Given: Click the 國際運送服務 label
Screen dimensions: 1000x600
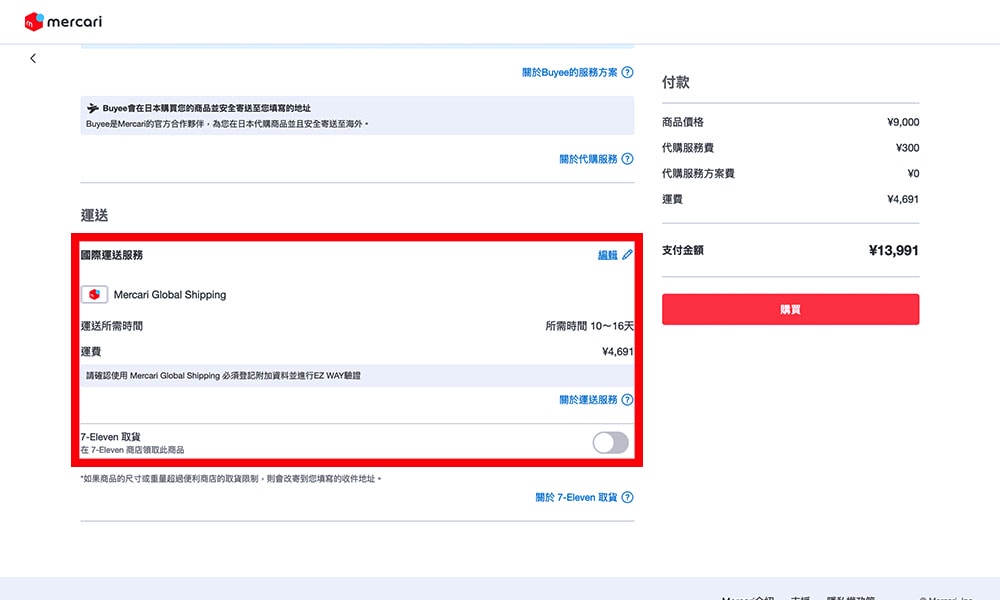Looking at the screenshot, I should pyautogui.click(x=112, y=255).
